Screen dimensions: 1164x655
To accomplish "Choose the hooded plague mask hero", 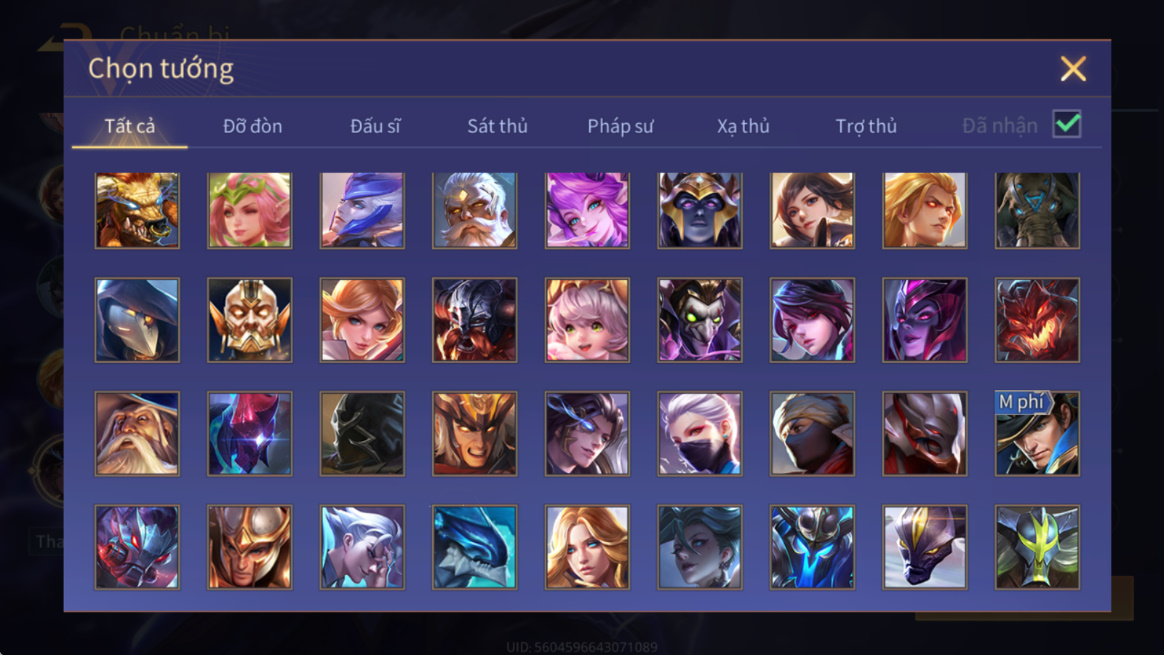I will tap(137, 320).
